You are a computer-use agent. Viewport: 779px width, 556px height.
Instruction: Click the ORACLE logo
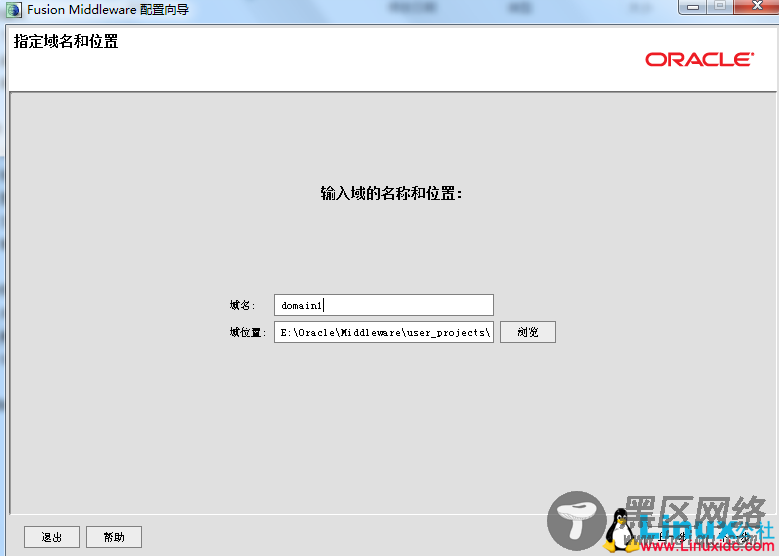[x=700, y=60]
